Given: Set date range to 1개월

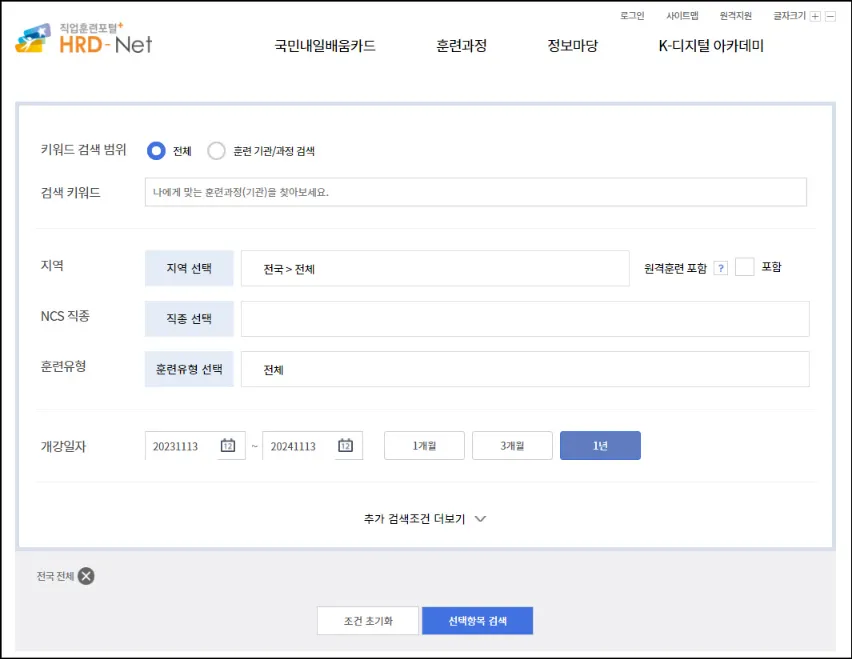Looking at the screenshot, I should click(x=424, y=445).
